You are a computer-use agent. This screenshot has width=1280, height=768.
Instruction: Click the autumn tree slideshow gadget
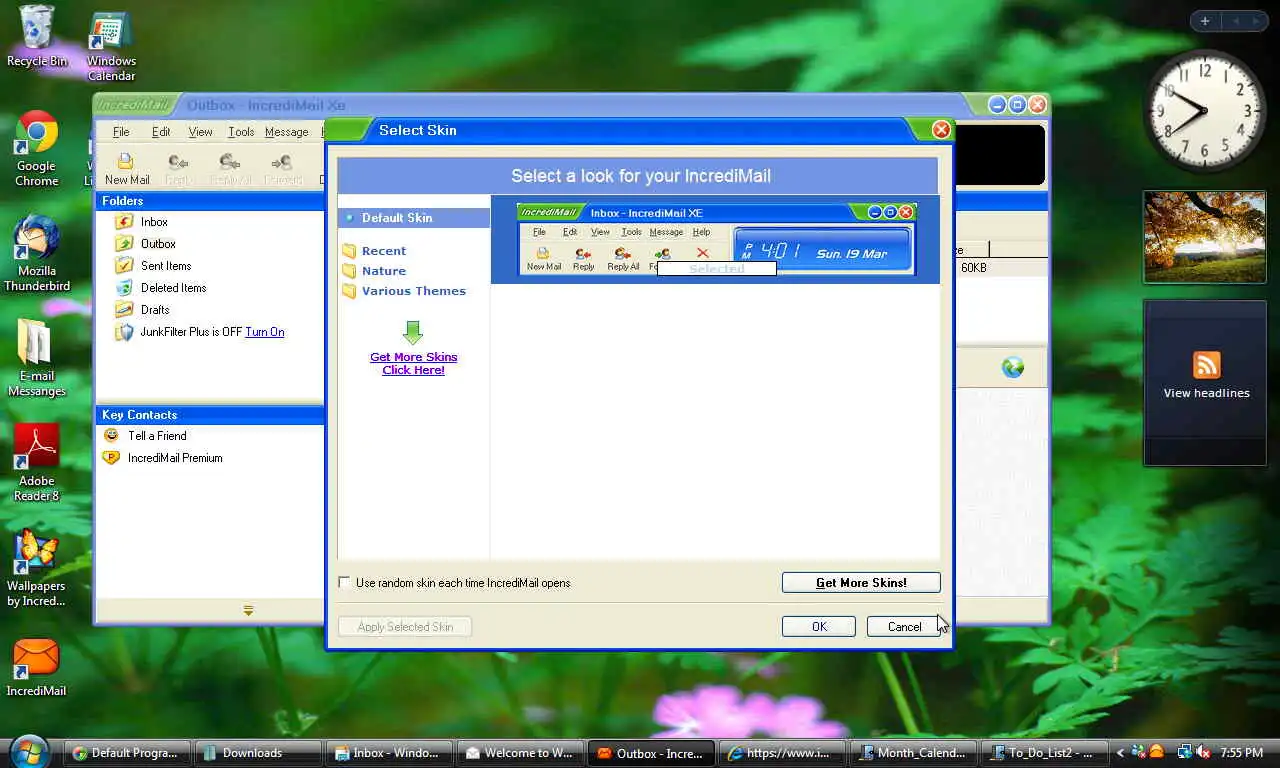1205,237
